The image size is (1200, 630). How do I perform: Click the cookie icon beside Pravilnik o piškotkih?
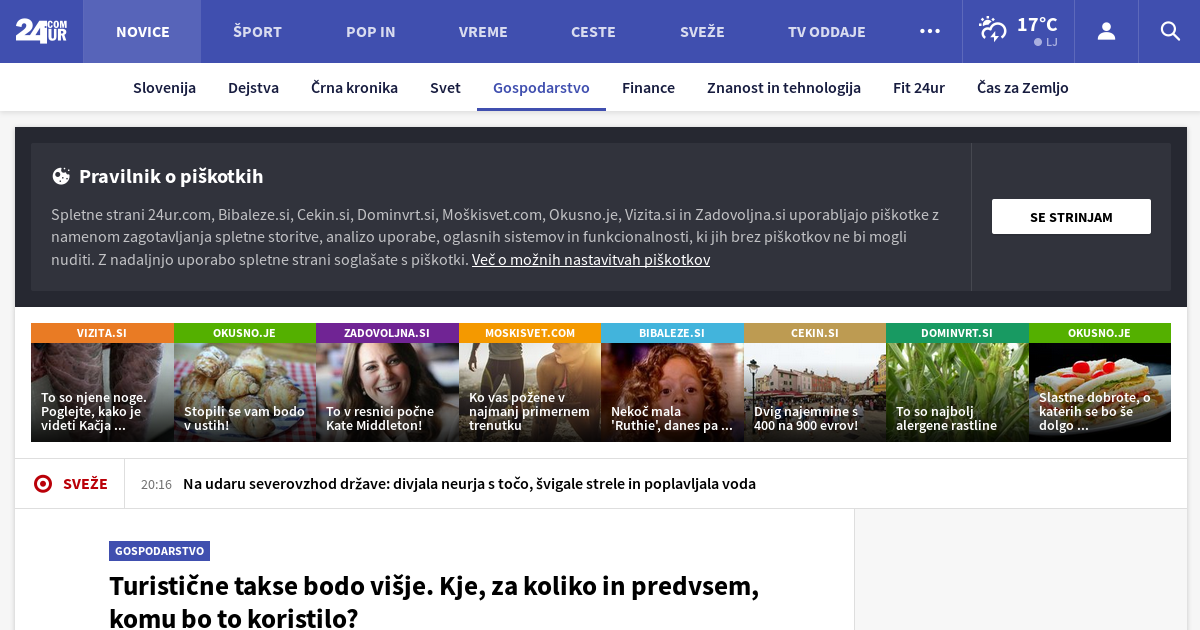coord(61,177)
